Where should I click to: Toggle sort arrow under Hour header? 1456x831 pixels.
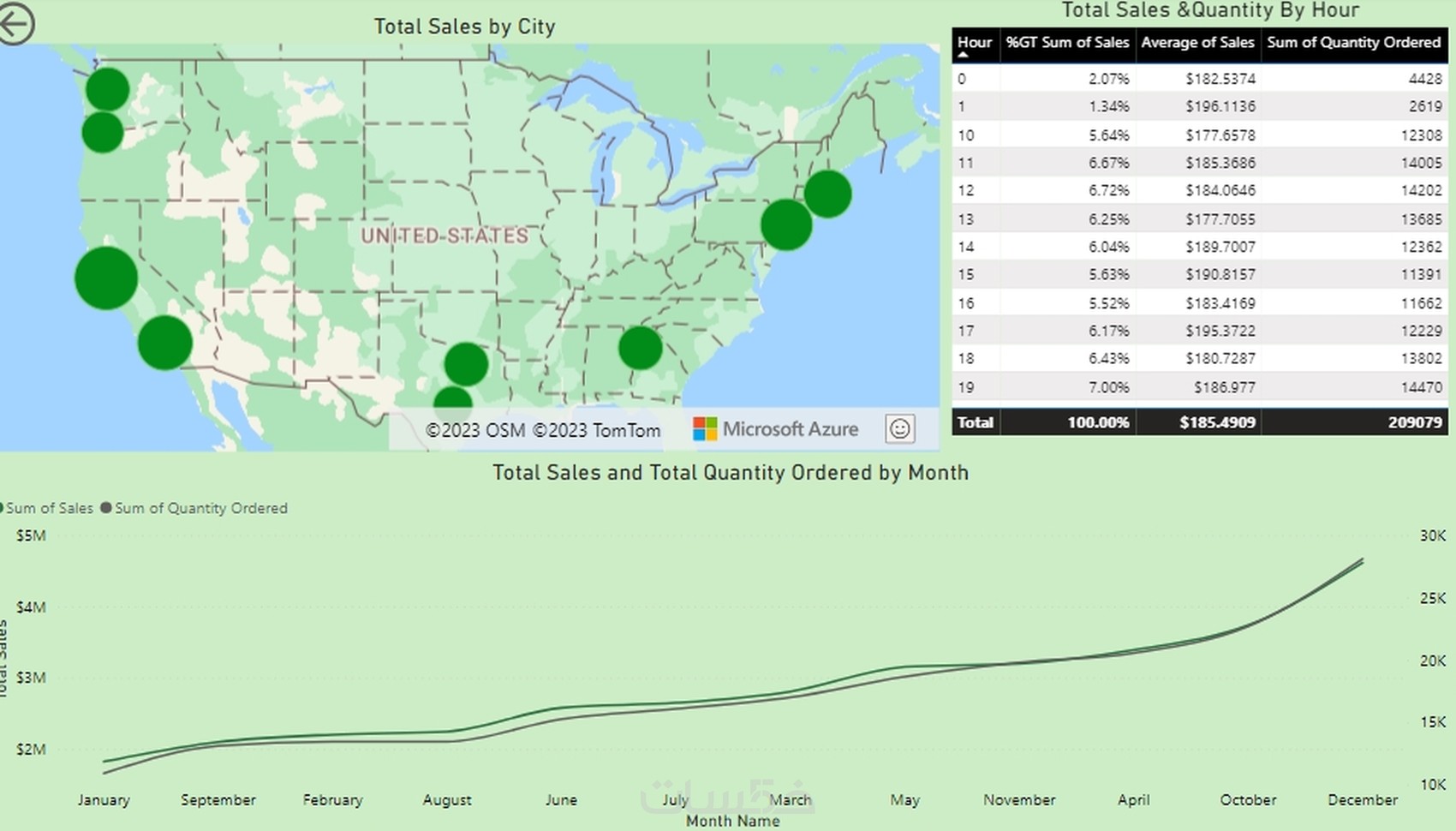point(963,54)
